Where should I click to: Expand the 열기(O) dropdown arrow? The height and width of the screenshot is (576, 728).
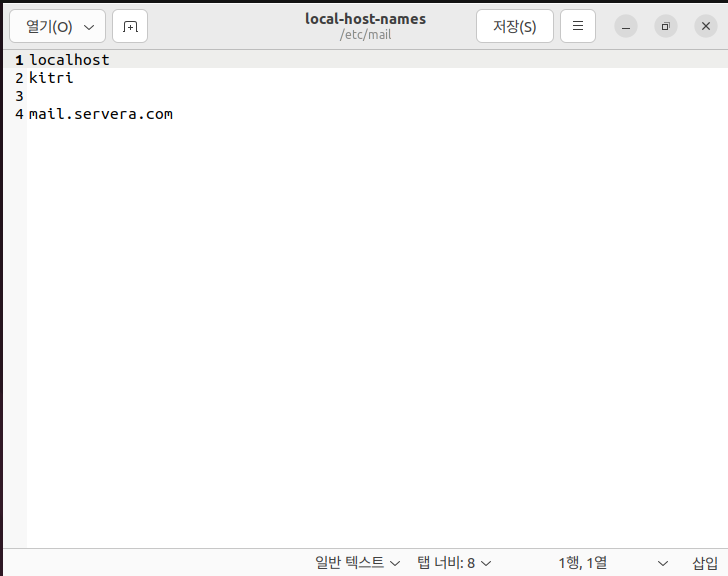[x=89, y=27]
